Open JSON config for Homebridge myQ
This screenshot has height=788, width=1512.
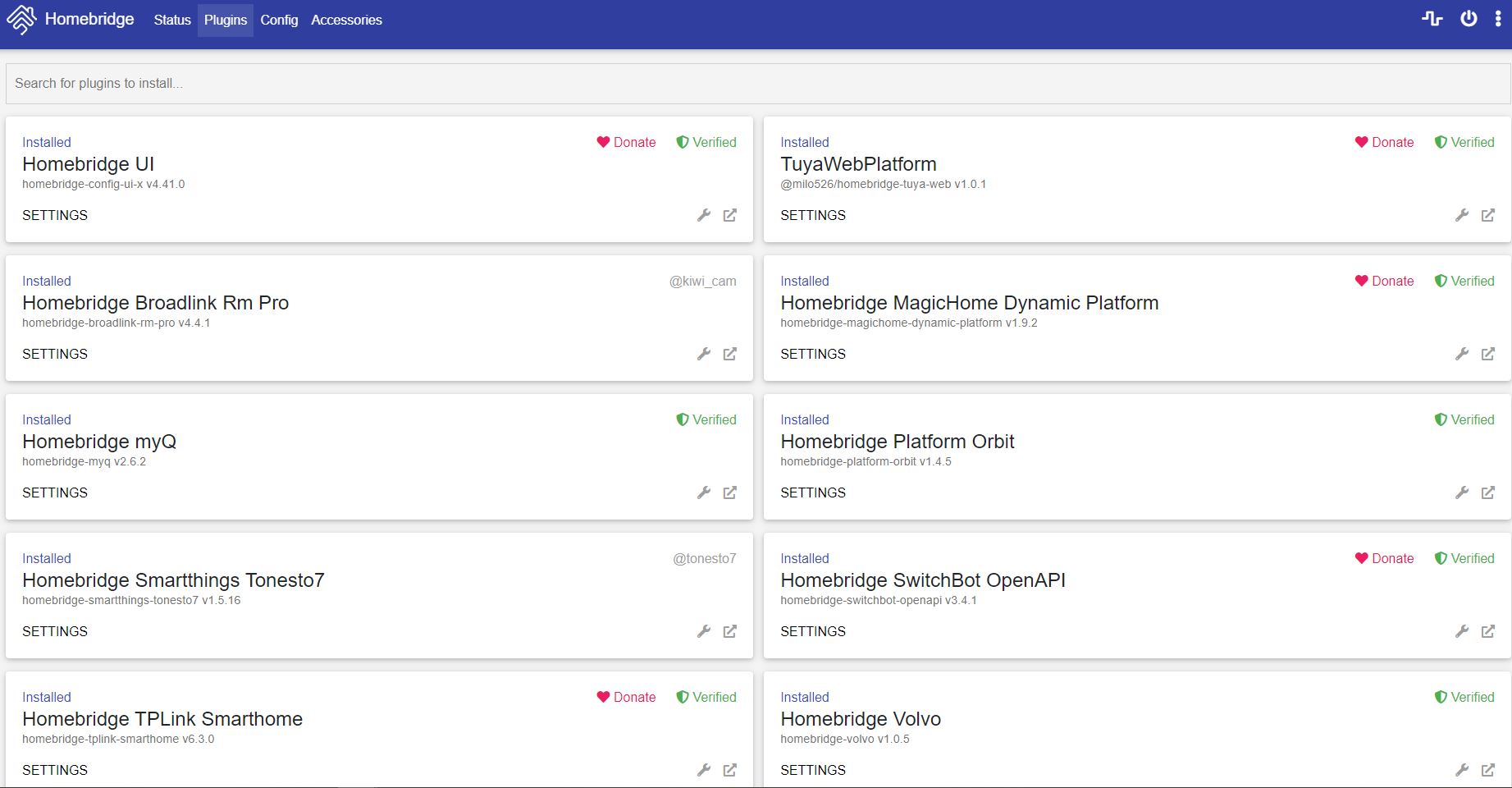pyautogui.click(x=704, y=492)
